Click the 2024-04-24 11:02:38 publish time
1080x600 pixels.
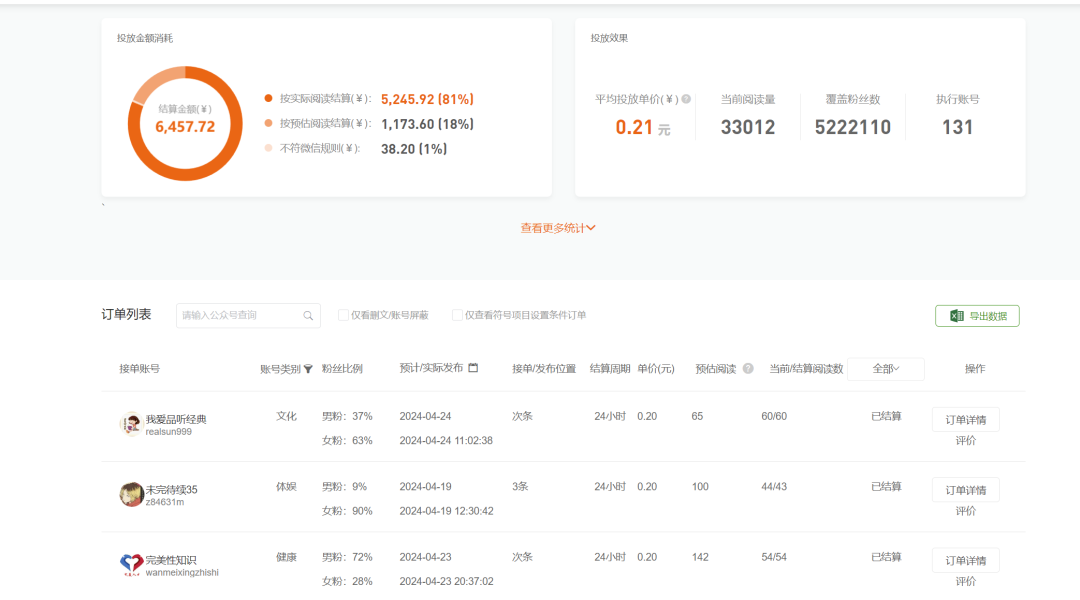click(x=446, y=441)
